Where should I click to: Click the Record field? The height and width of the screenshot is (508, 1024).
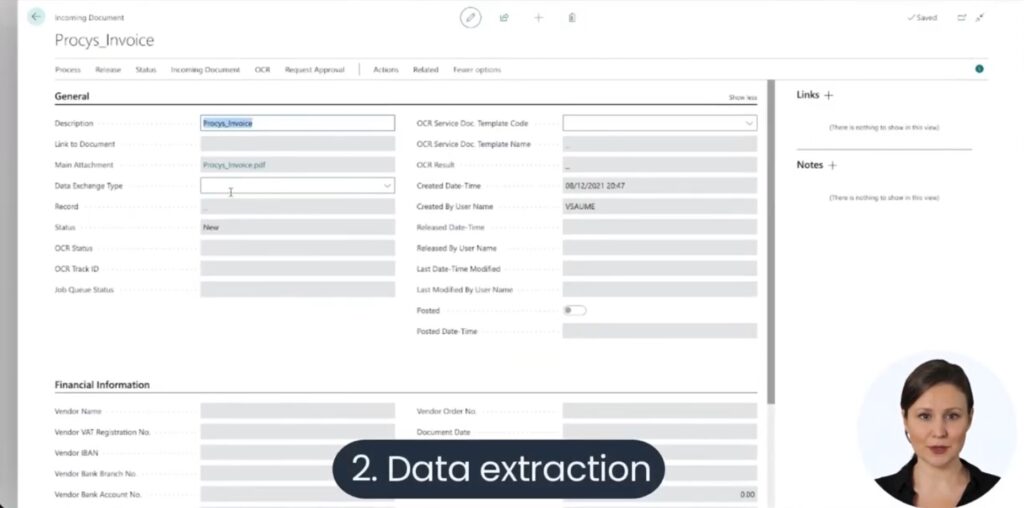coord(297,206)
